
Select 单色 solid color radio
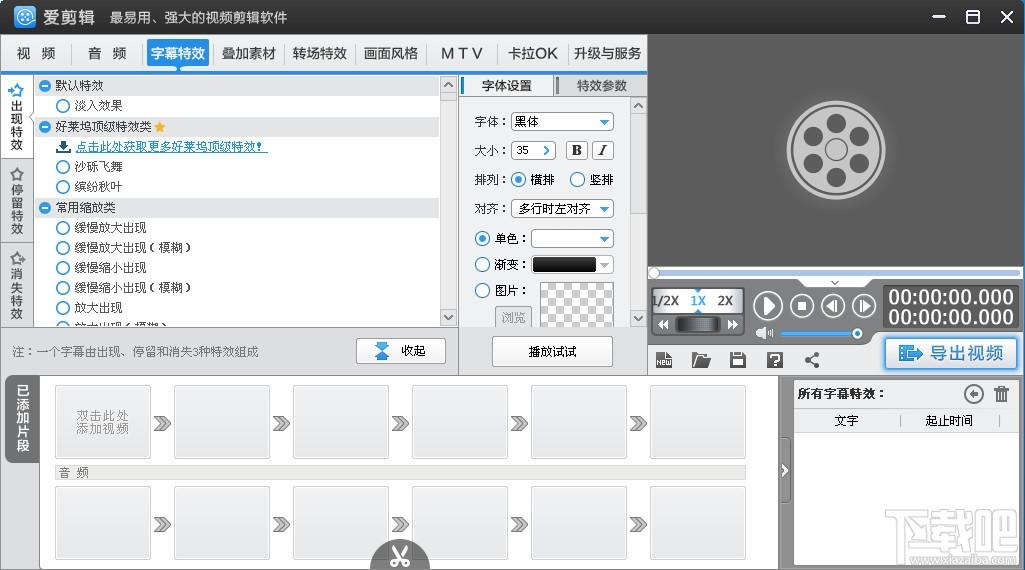click(482, 239)
